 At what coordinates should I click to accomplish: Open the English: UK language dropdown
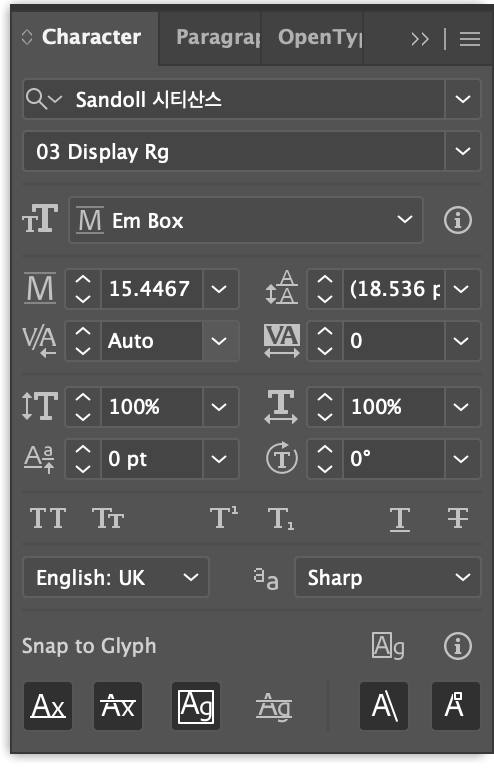tap(116, 577)
